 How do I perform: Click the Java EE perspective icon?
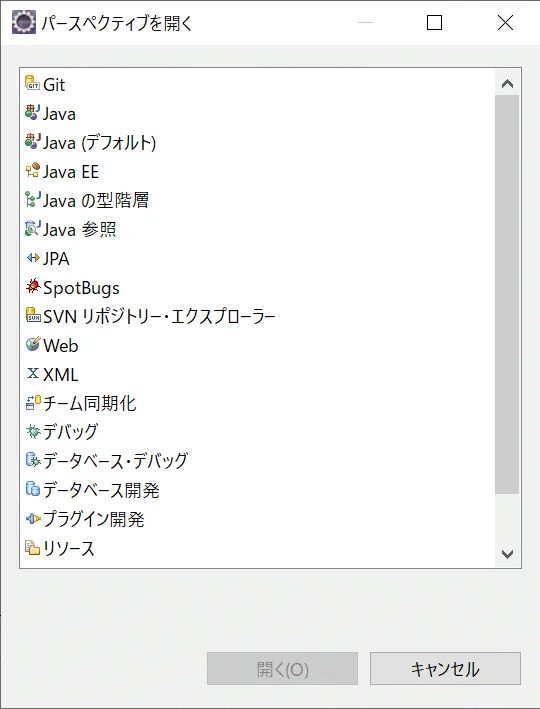(33, 170)
